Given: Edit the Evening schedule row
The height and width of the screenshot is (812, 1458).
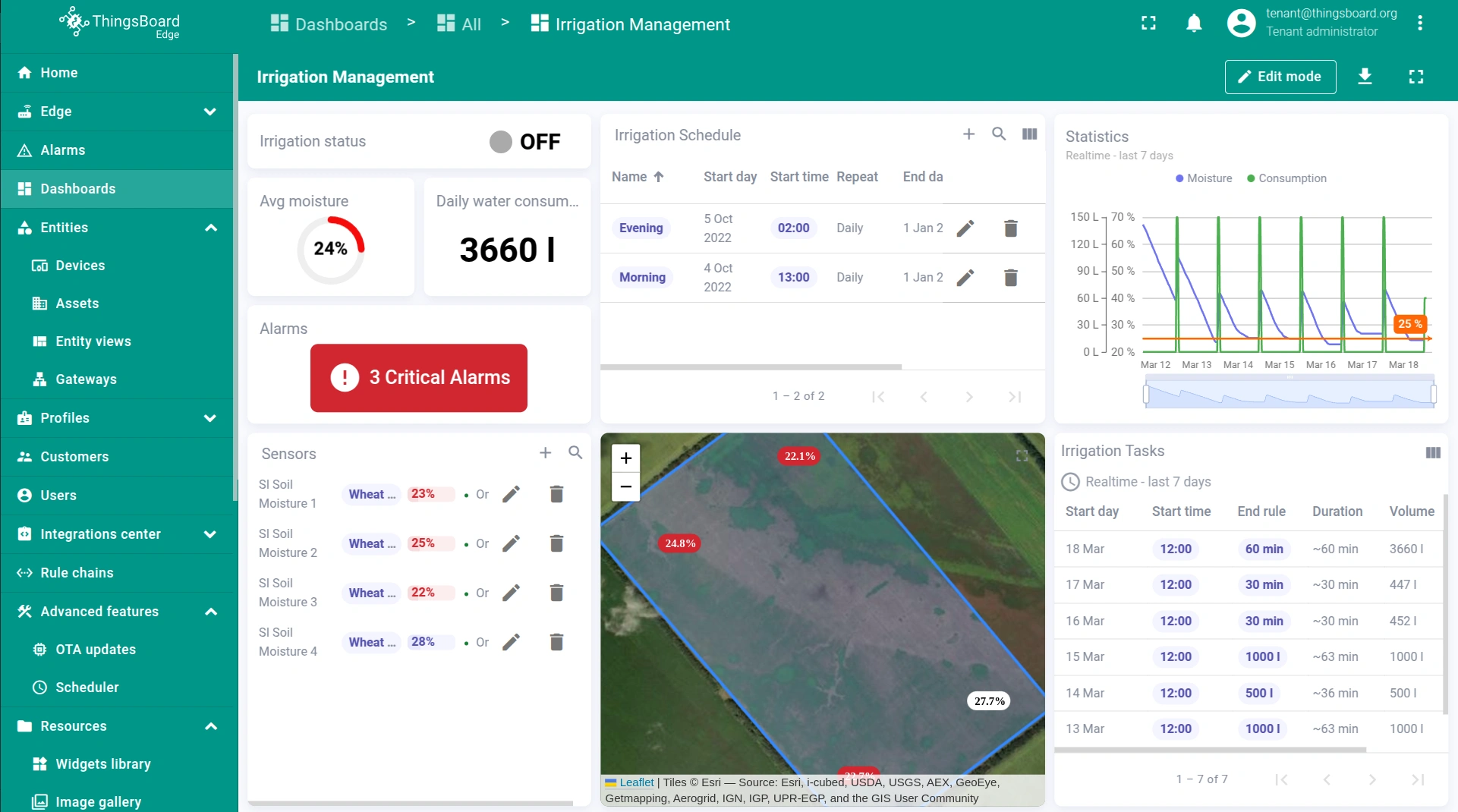Looking at the screenshot, I should pyautogui.click(x=965, y=228).
